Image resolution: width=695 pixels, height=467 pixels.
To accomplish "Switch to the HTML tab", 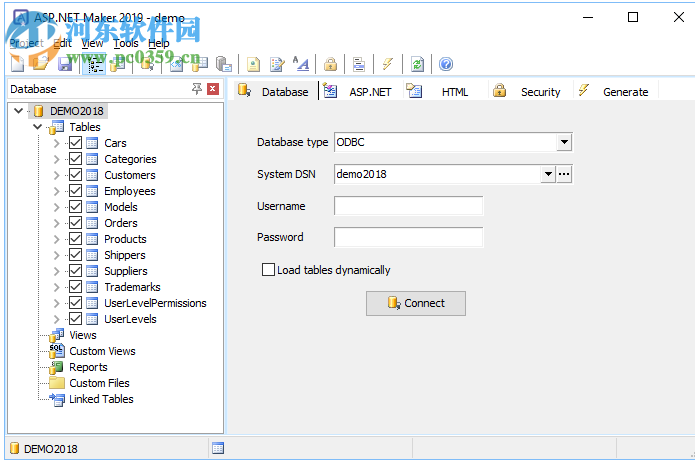I will (x=445, y=91).
